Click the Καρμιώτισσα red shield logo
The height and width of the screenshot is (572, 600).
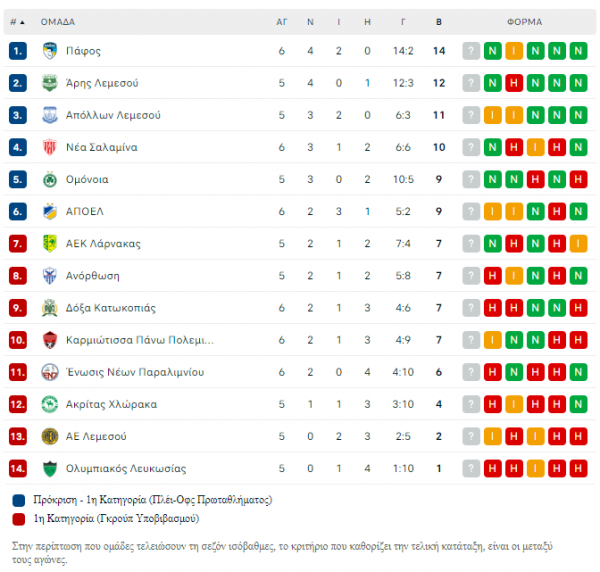tap(50, 340)
